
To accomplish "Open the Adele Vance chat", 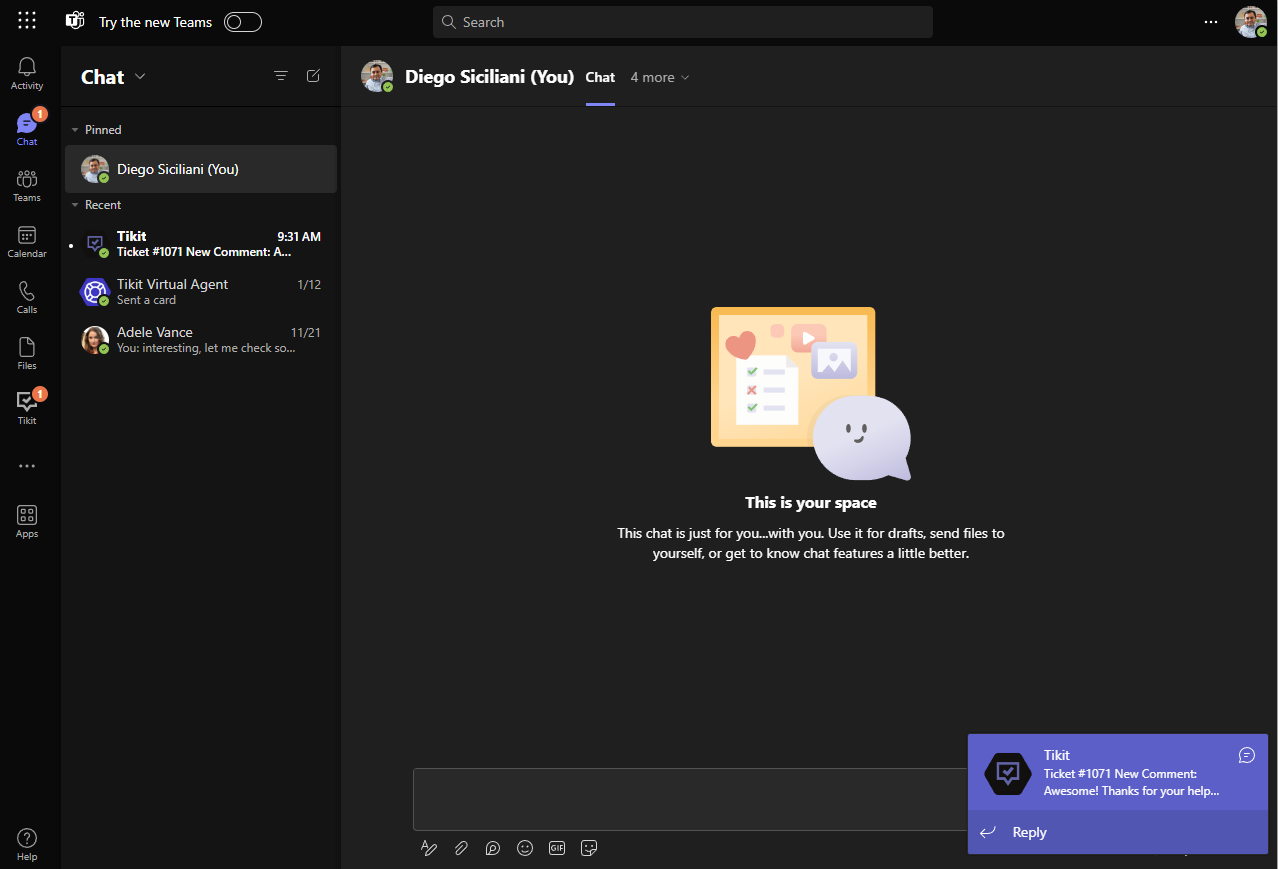I will point(200,340).
